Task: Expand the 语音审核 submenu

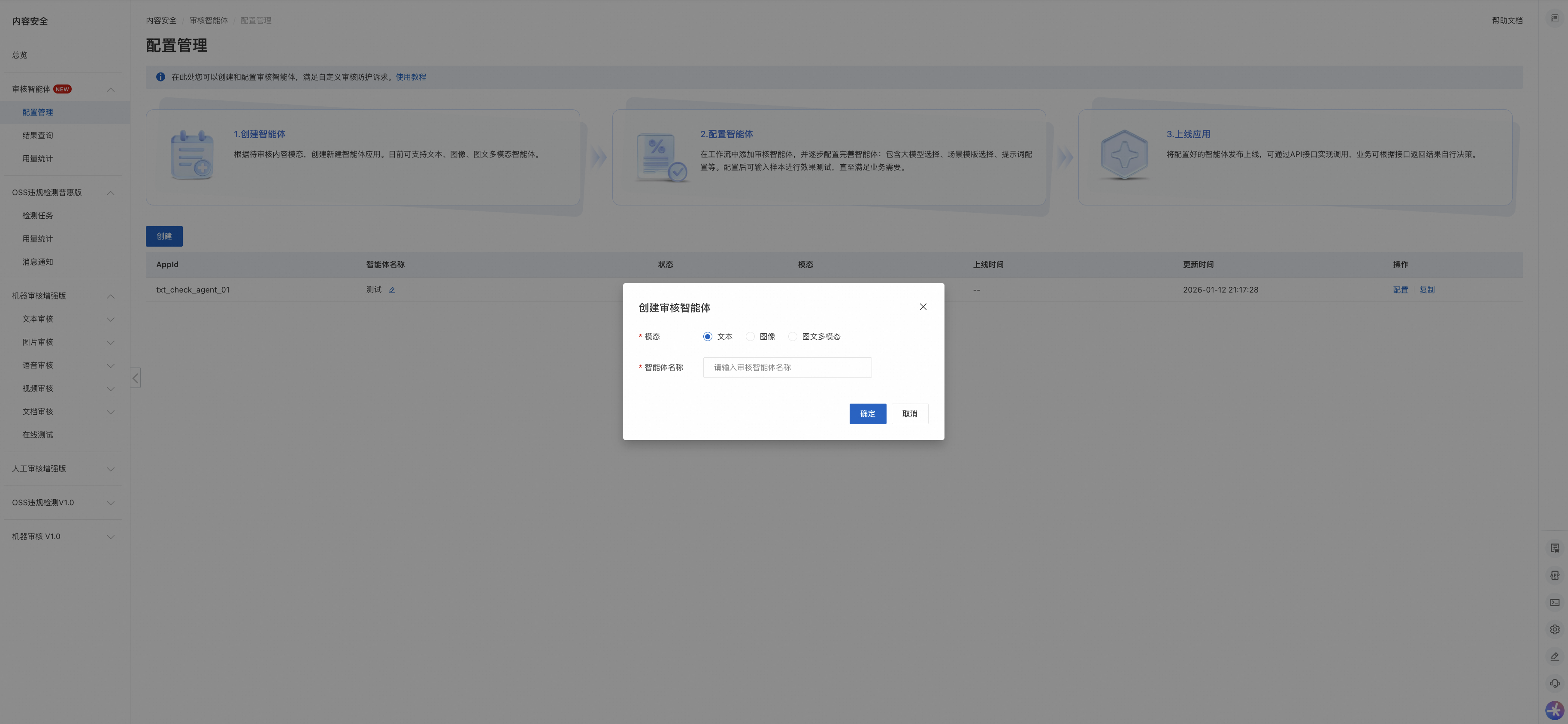Action: click(111, 366)
